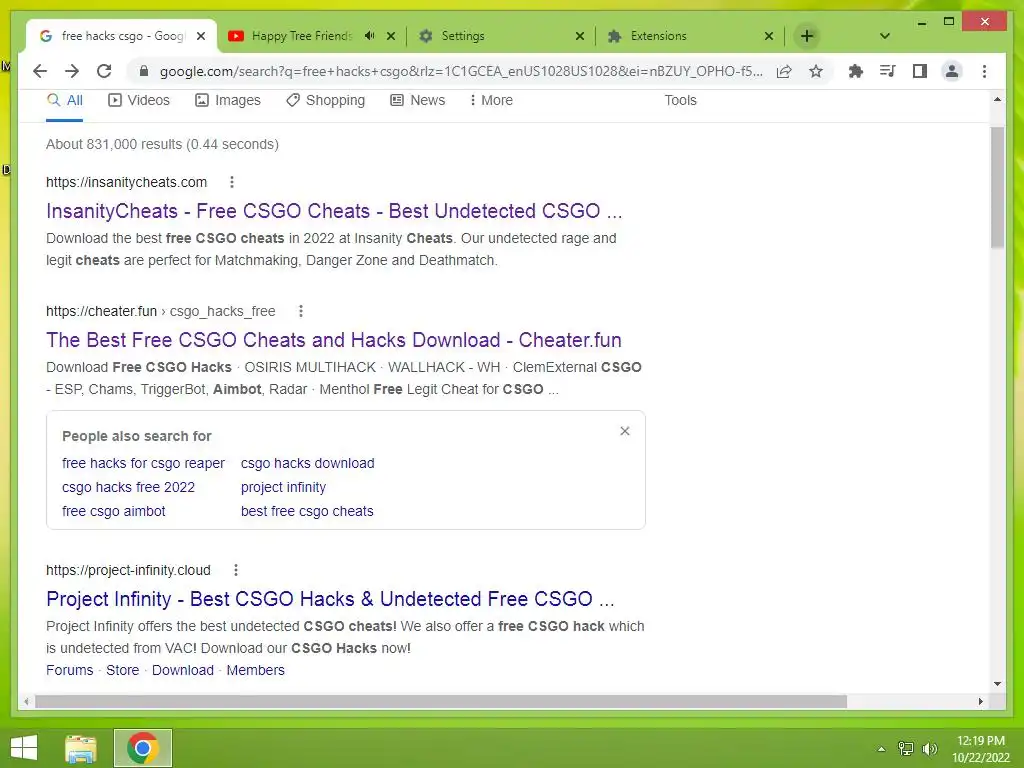Screen dimensions: 1024x768
Task: Open a new tab with plus button
Action: [807, 36]
